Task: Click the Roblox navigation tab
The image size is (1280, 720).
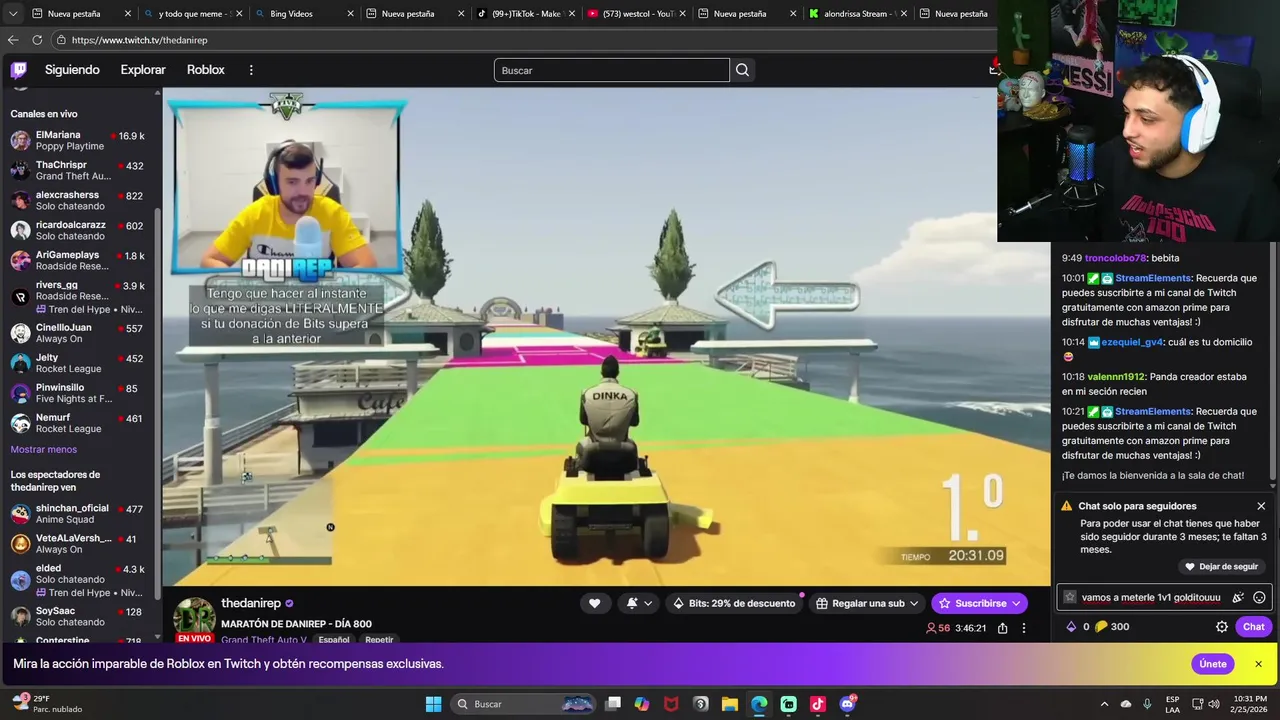Action: (x=206, y=70)
